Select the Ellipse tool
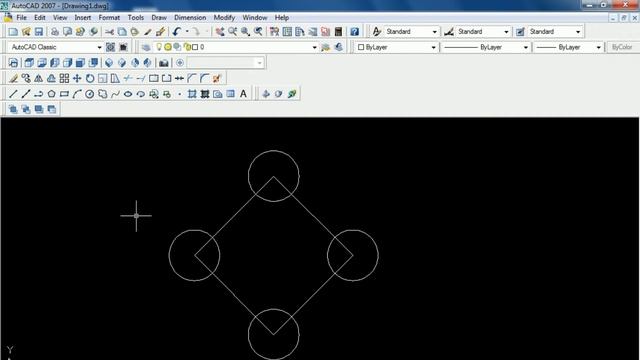640x360 pixels. pos(128,94)
